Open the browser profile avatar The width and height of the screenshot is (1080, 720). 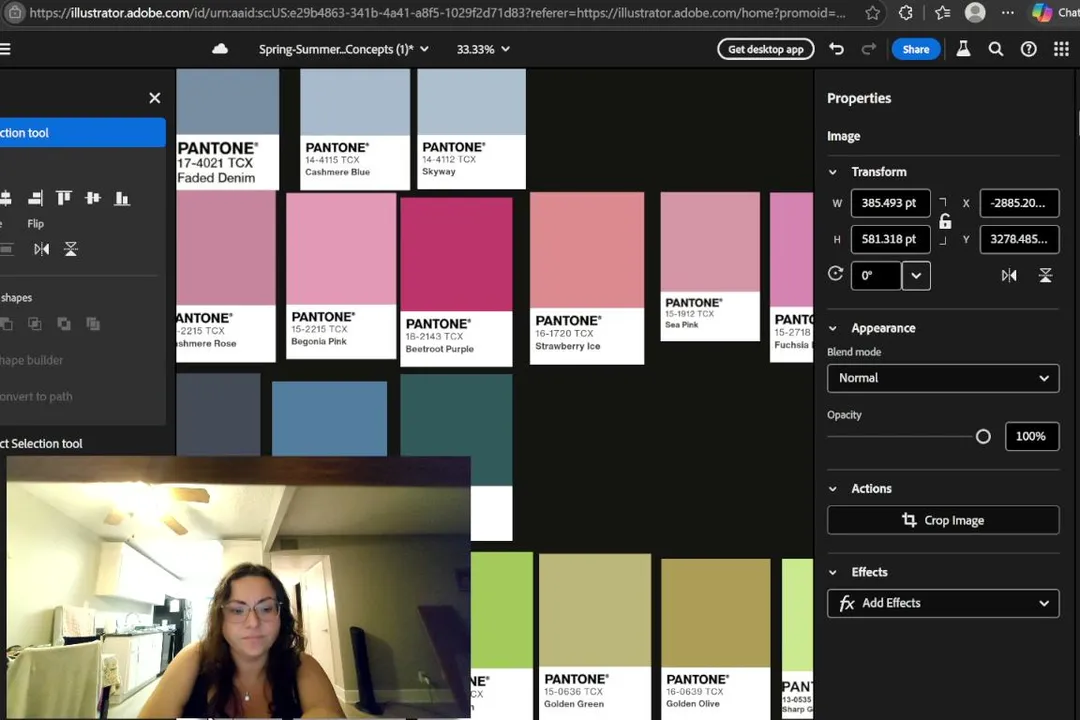coord(975,12)
